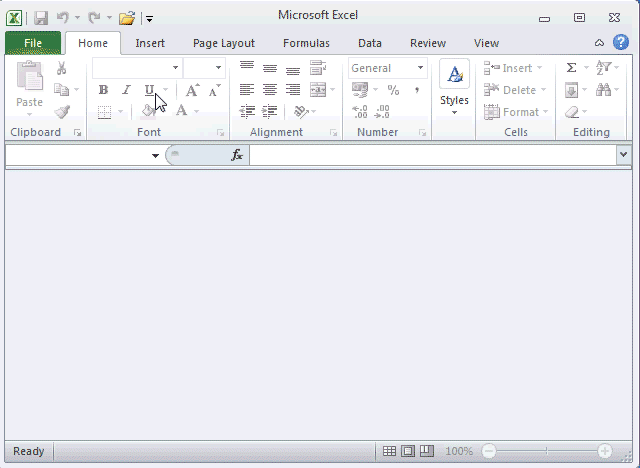Screen dimensions: 640x468
Task: Switch to the Formulas tab
Action: pos(306,43)
